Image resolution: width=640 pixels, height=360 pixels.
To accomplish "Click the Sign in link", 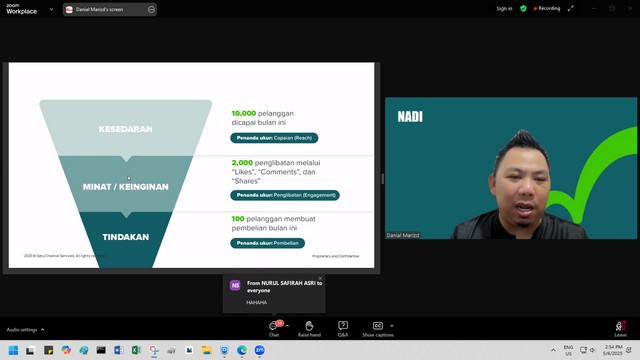I will point(504,9).
